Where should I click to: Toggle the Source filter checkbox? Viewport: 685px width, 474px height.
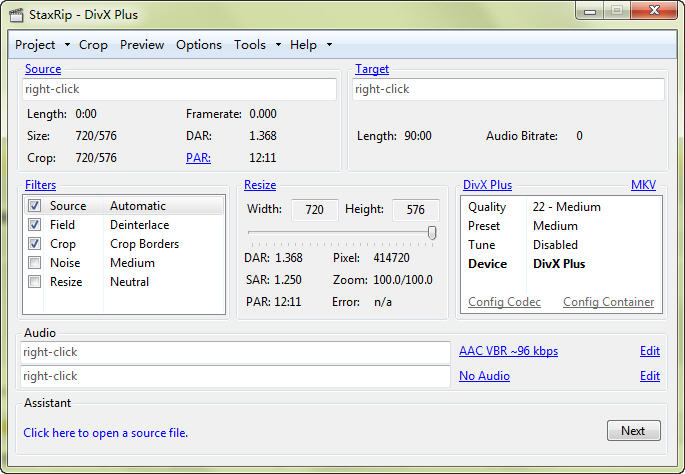[35, 206]
